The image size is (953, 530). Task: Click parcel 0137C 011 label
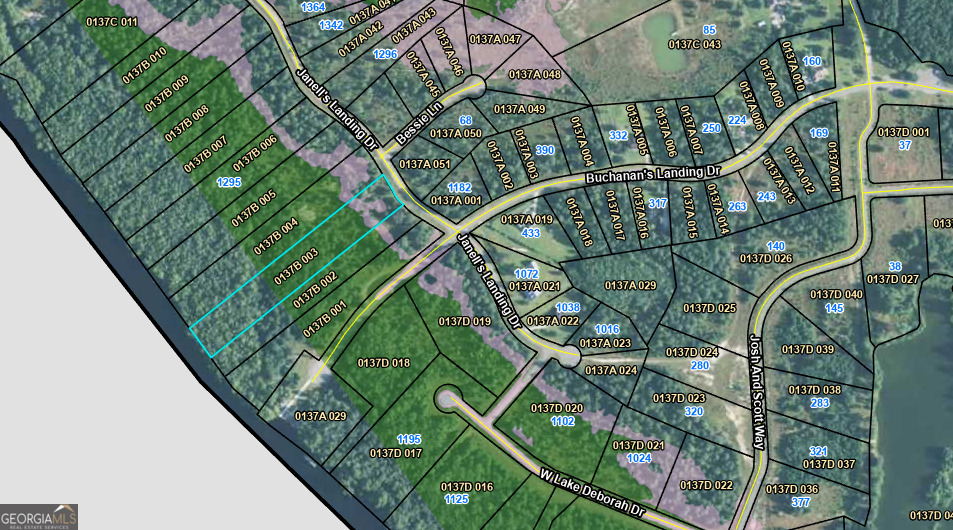(112, 22)
